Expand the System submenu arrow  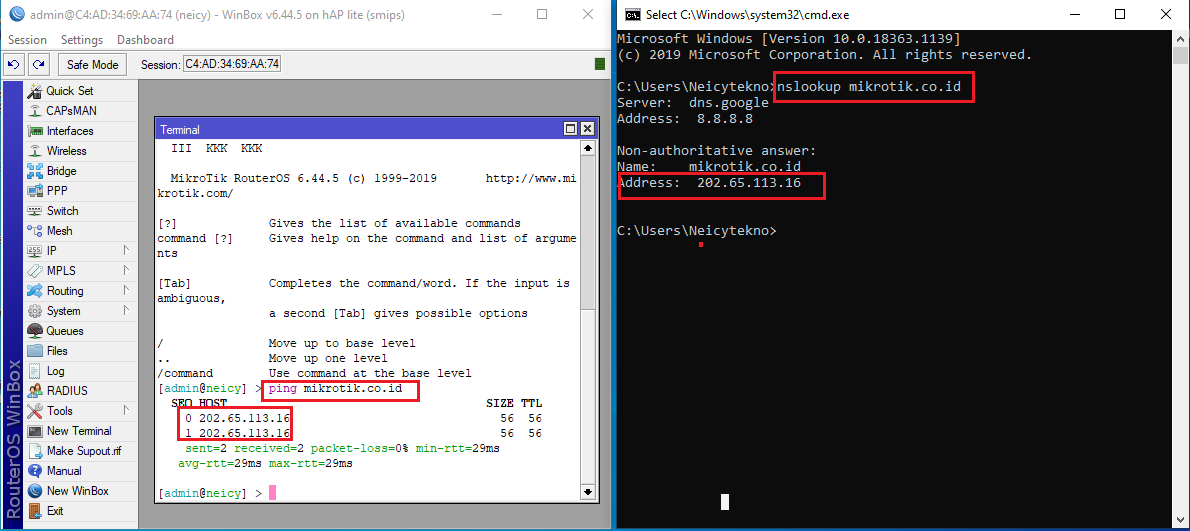pyautogui.click(x=125, y=311)
